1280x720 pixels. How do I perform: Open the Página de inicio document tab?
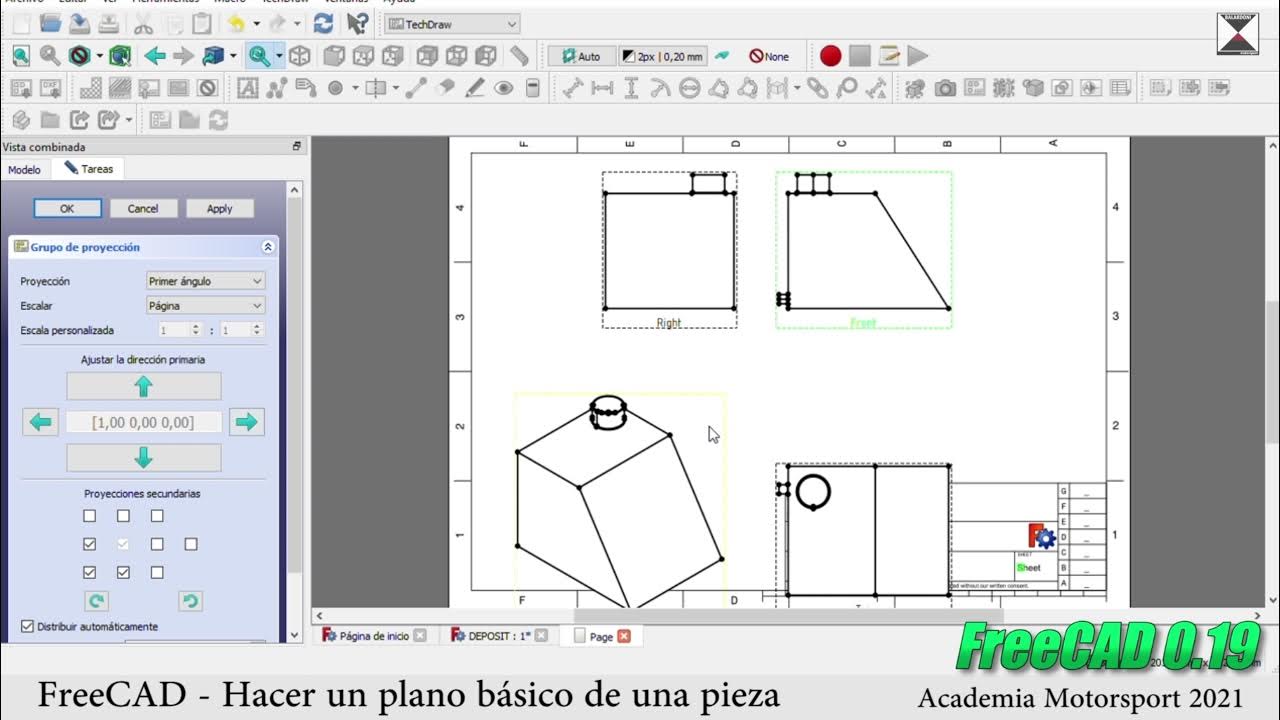tap(374, 636)
